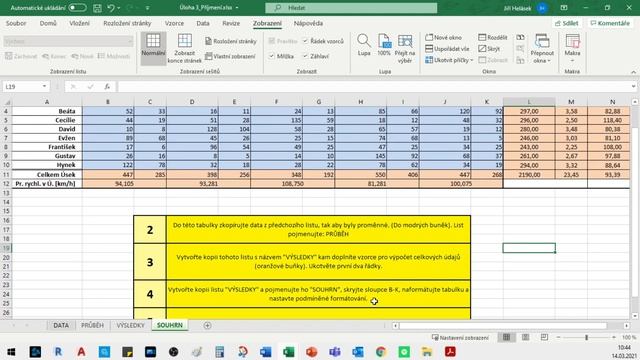Add a new sheet with plus icon
640x360 pixels.
(207, 325)
